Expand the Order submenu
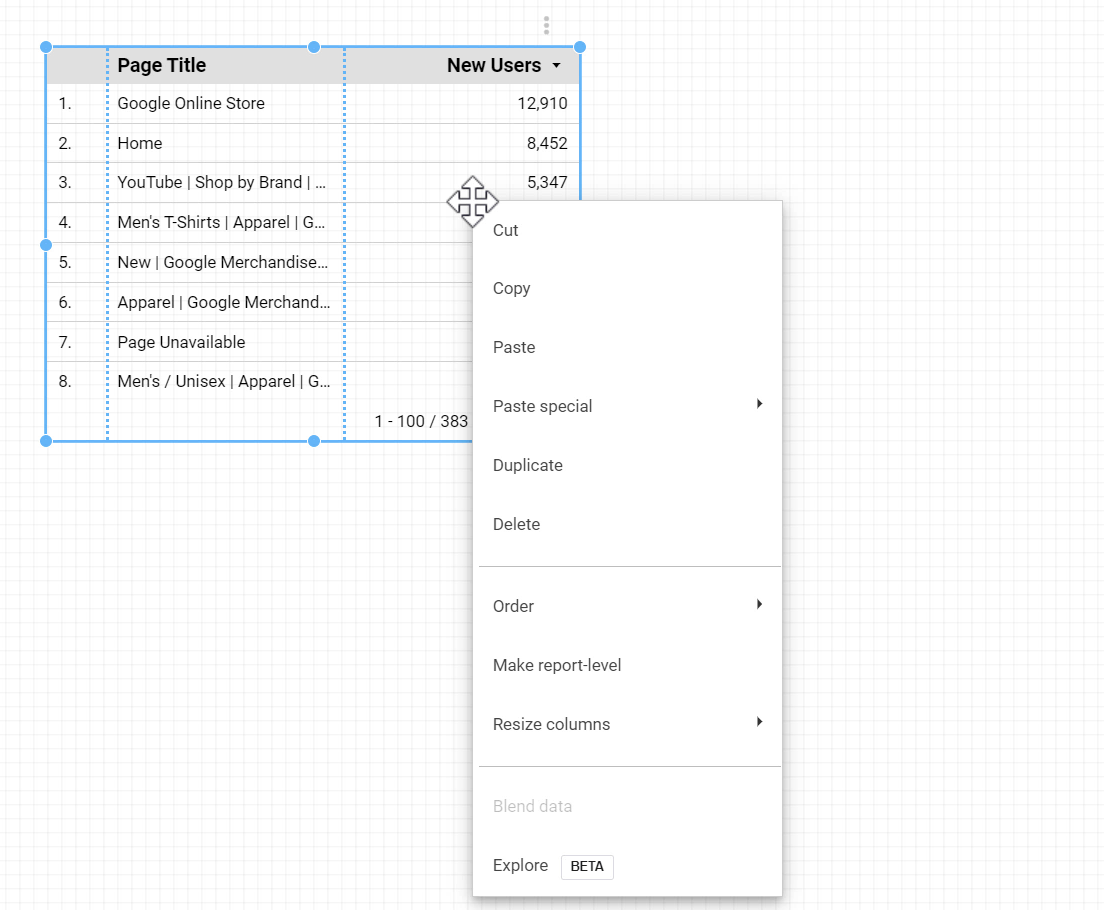This screenshot has width=1104, height=910. [x=627, y=606]
